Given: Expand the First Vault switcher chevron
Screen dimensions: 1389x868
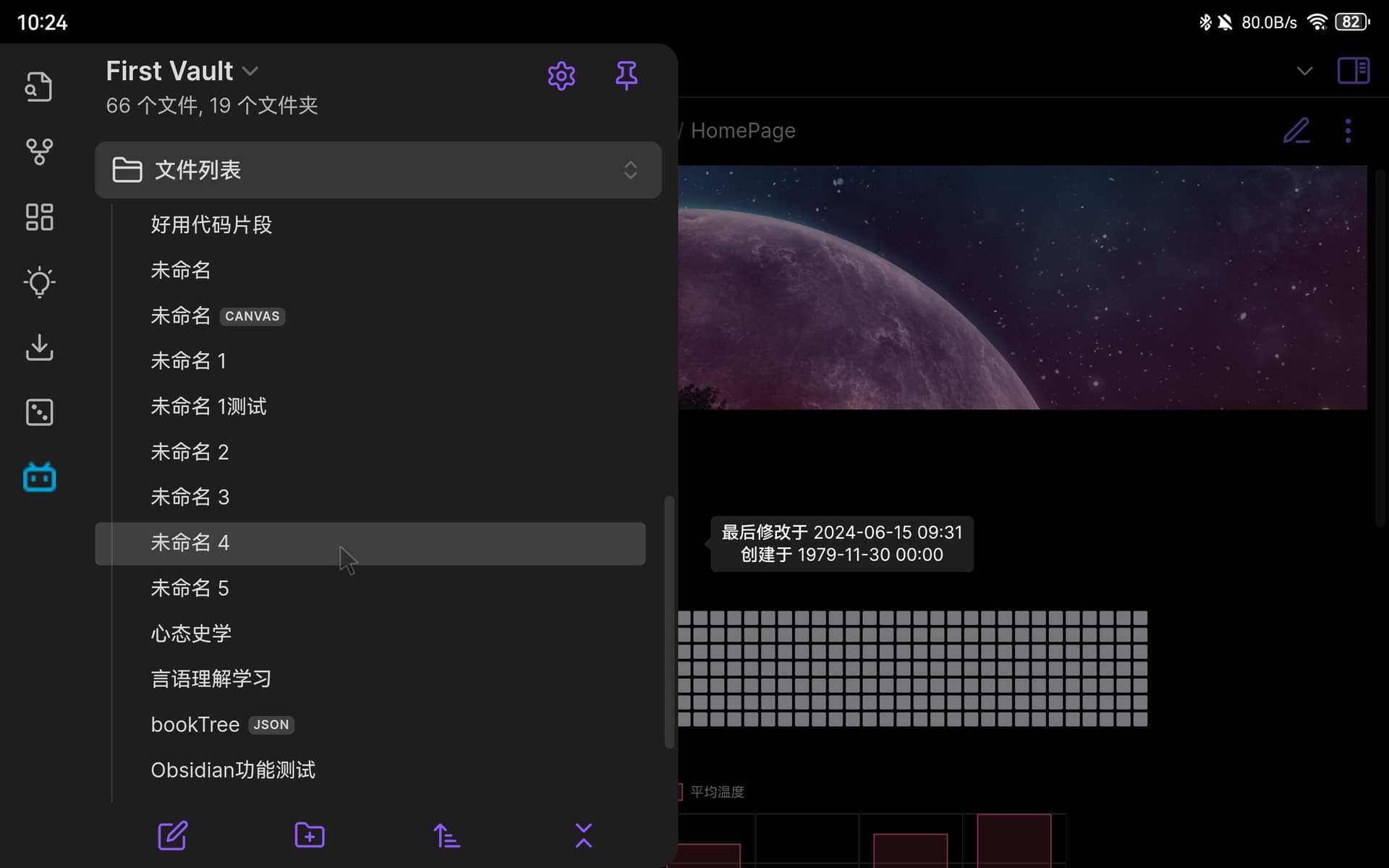Looking at the screenshot, I should point(250,71).
